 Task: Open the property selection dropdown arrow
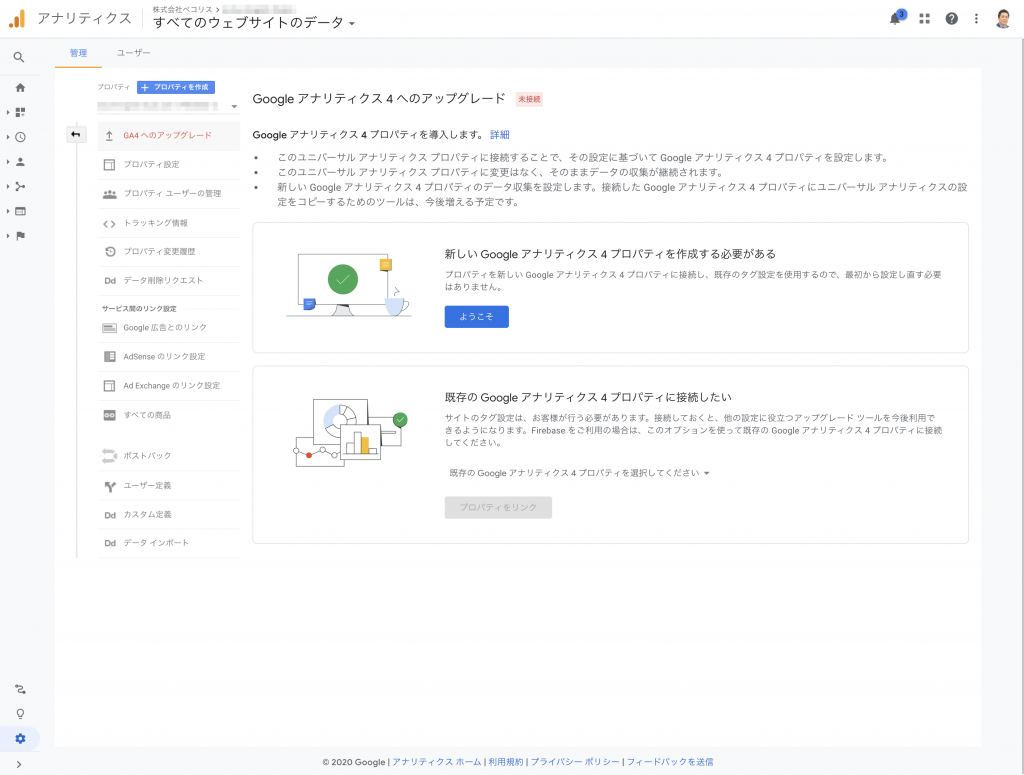(x=234, y=106)
